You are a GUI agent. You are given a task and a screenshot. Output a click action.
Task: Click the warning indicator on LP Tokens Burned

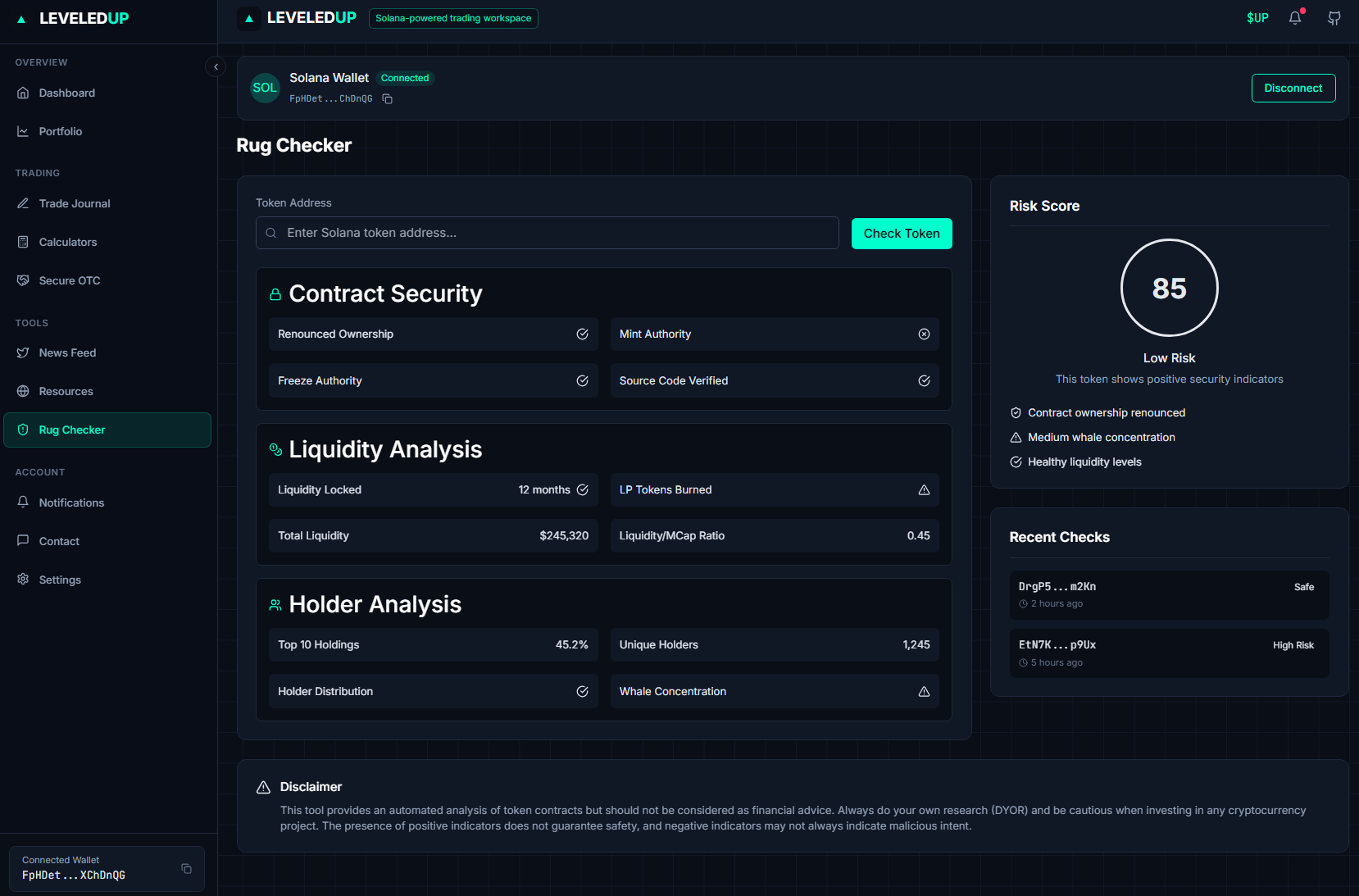pos(924,489)
